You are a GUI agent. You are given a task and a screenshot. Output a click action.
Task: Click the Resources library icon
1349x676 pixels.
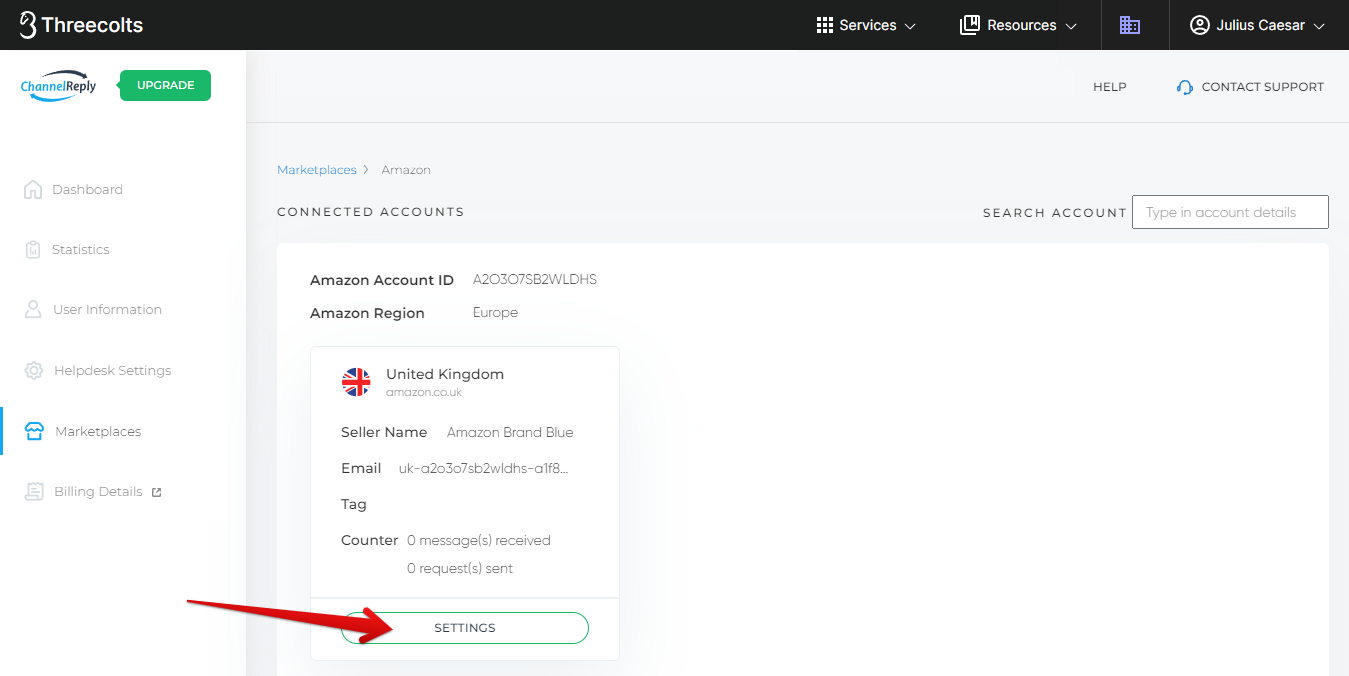click(x=970, y=25)
